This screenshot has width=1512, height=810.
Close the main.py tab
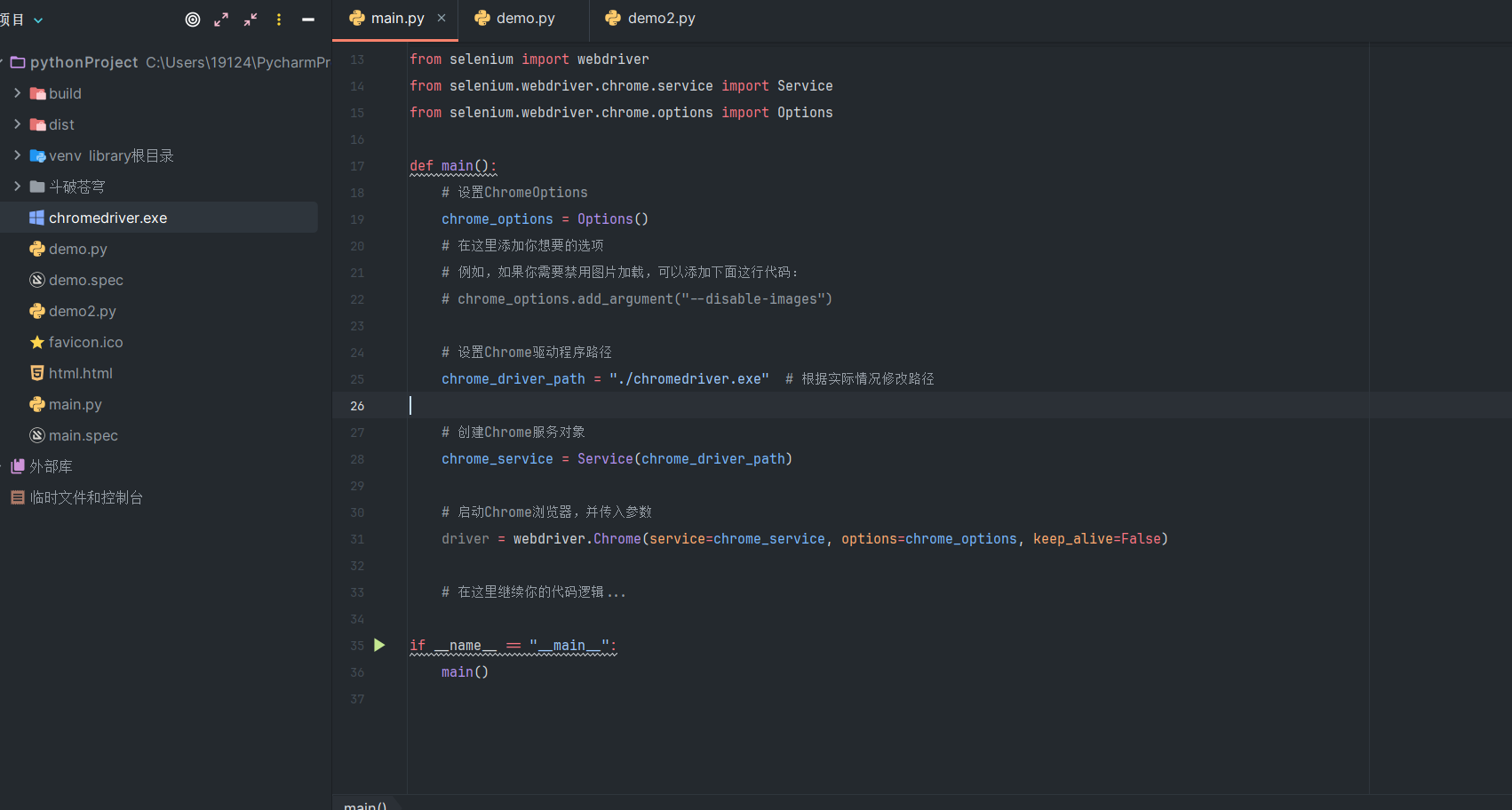pos(442,19)
